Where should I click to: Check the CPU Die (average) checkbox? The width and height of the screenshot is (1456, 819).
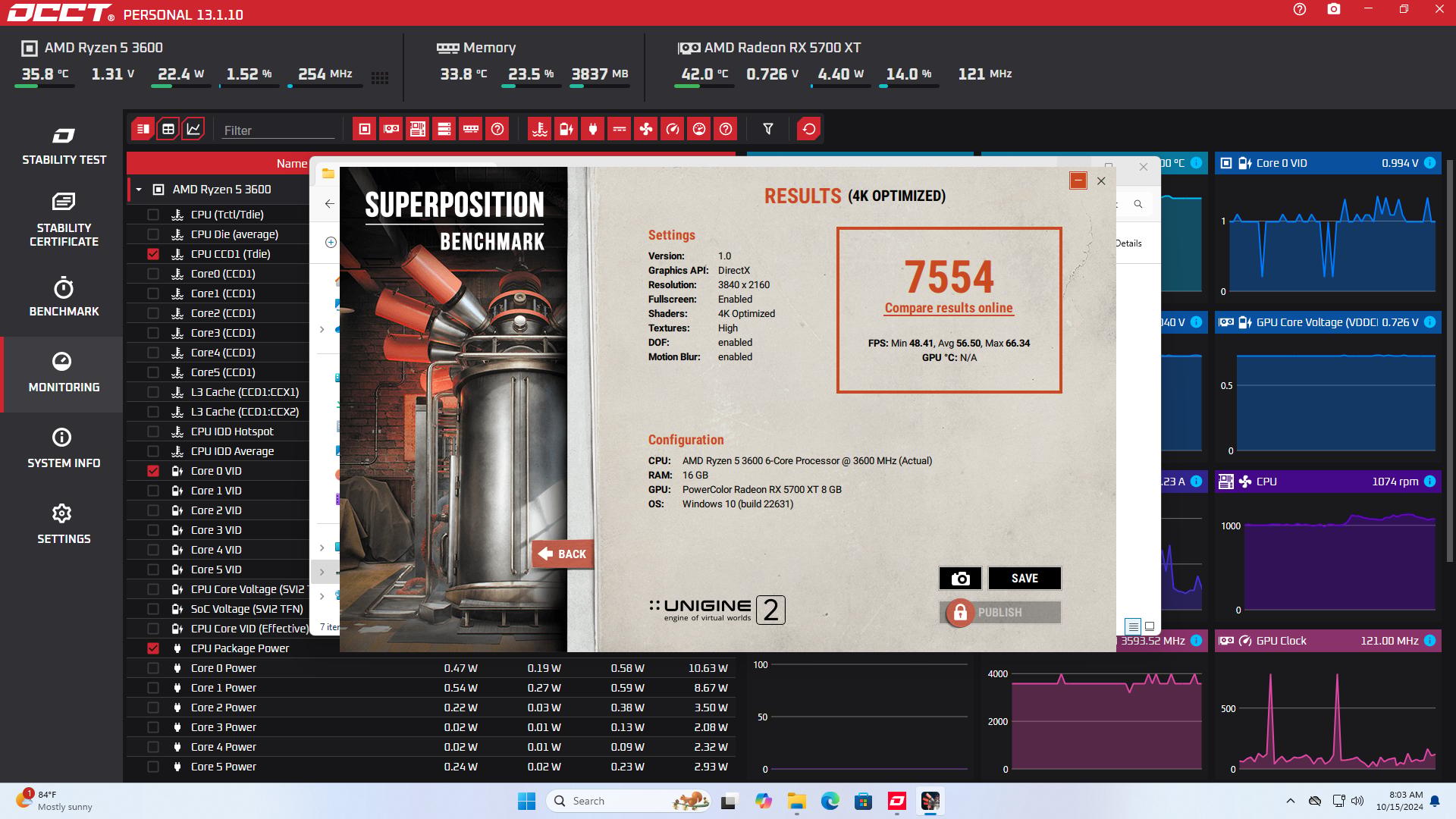153,234
